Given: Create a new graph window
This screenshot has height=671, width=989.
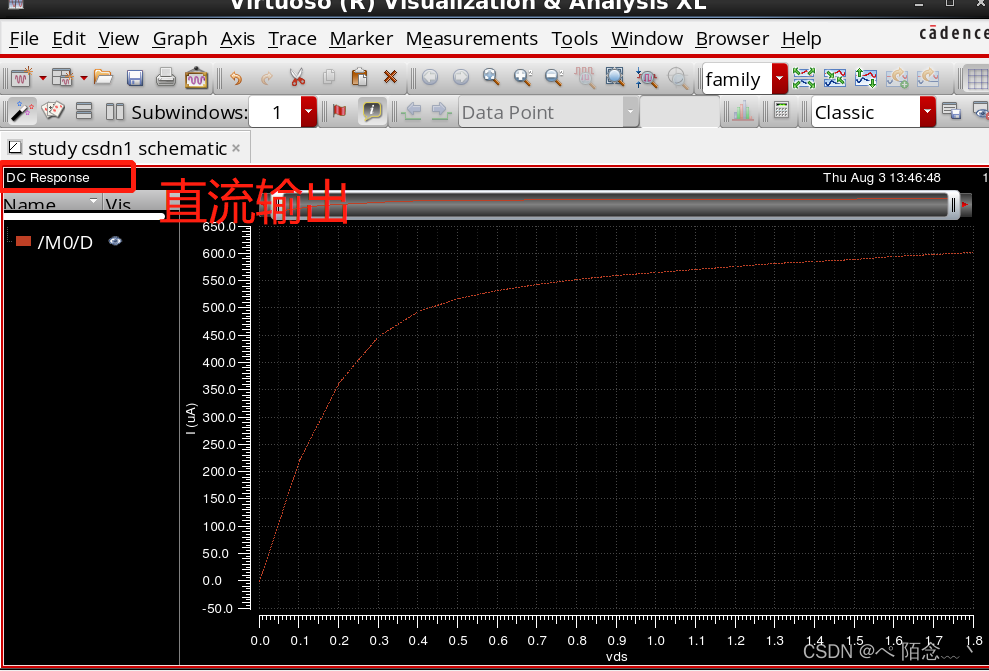Looking at the screenshot, I should point(22,78).
